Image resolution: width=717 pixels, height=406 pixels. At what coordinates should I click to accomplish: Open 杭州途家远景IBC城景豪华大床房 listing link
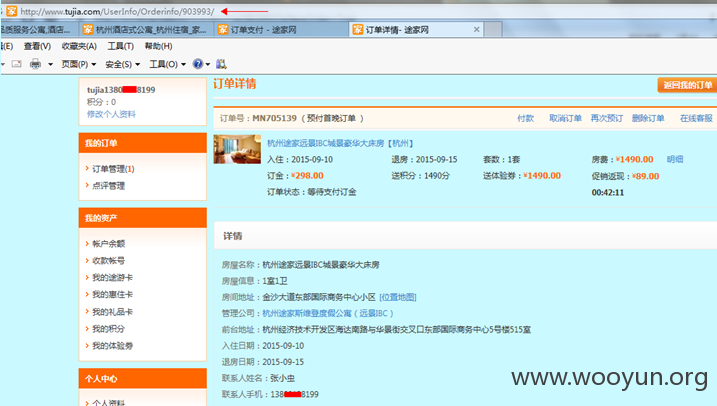pyautogui.click(x=340, y=143)
